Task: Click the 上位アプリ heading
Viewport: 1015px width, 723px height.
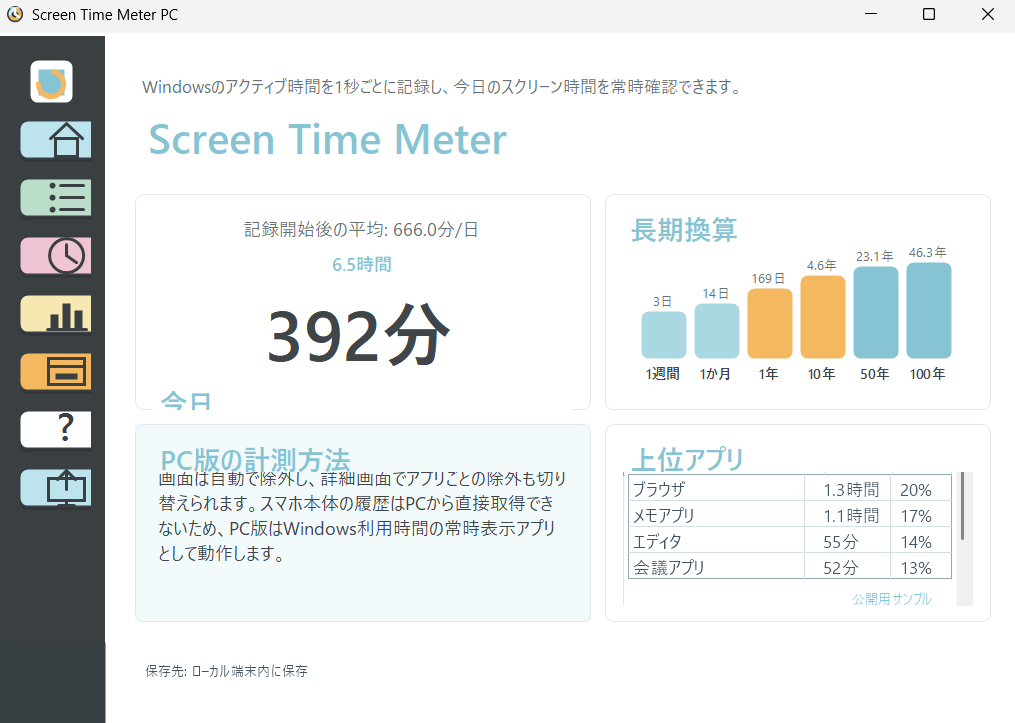Action: point(687,459)
